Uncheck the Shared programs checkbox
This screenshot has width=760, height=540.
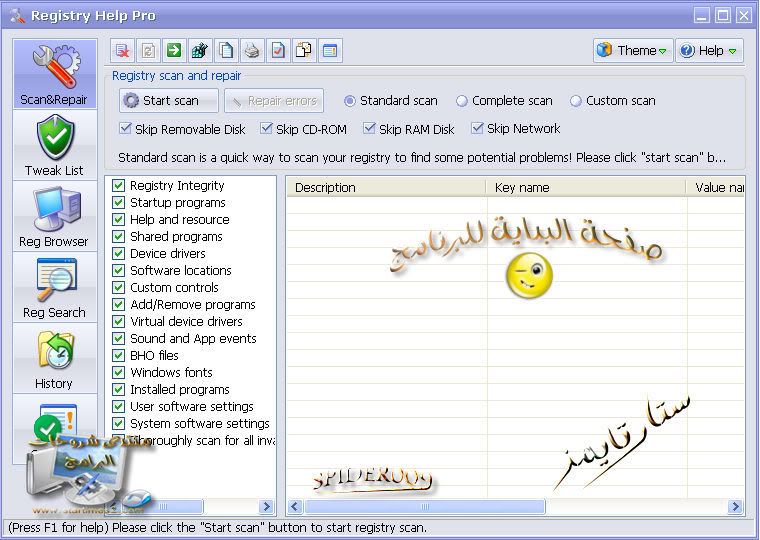(118, 237)
